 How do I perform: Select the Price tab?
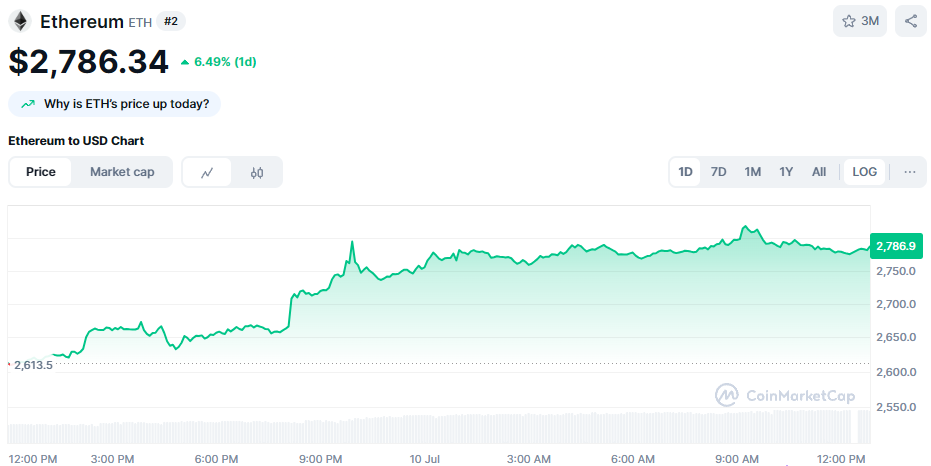click(x=40, y=172)
